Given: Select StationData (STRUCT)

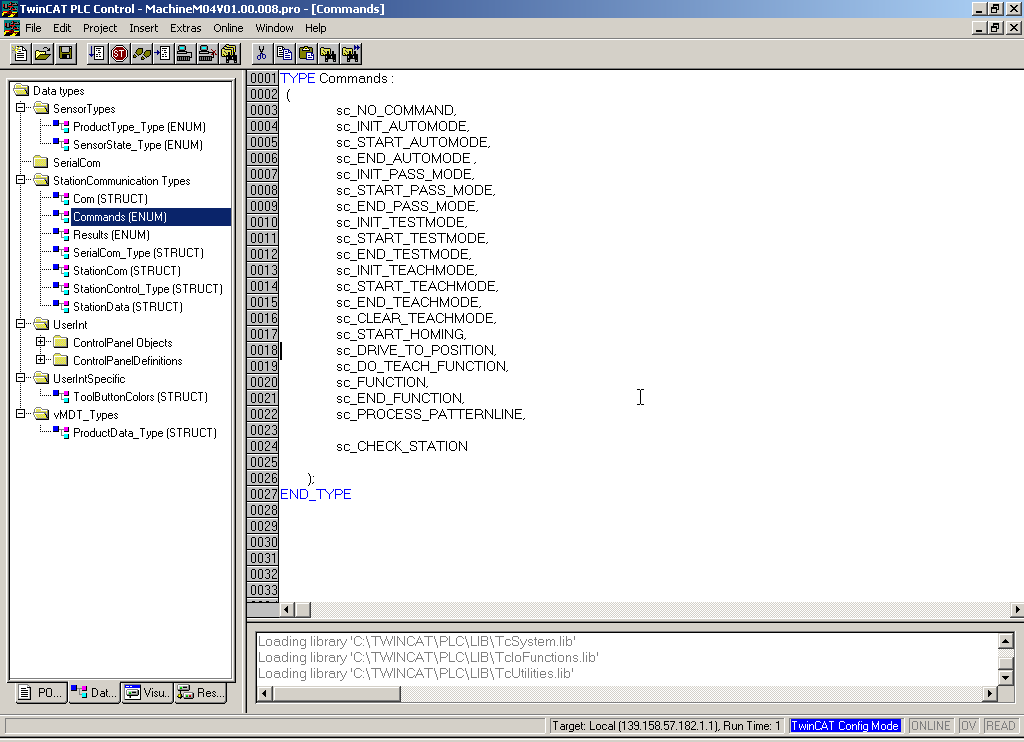Looking at the screenshot, I should [x=128, y=306].
